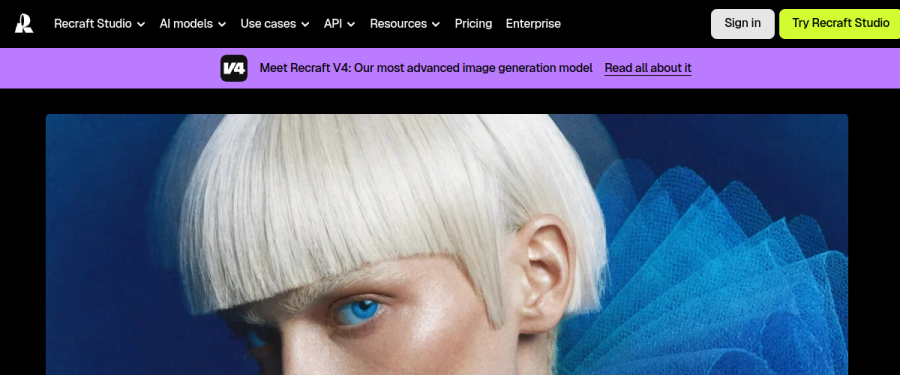Click the Try Recraft Studio button
Viewport: 900px width, 375px height.
pyautogui.click(x=840, y=24)
